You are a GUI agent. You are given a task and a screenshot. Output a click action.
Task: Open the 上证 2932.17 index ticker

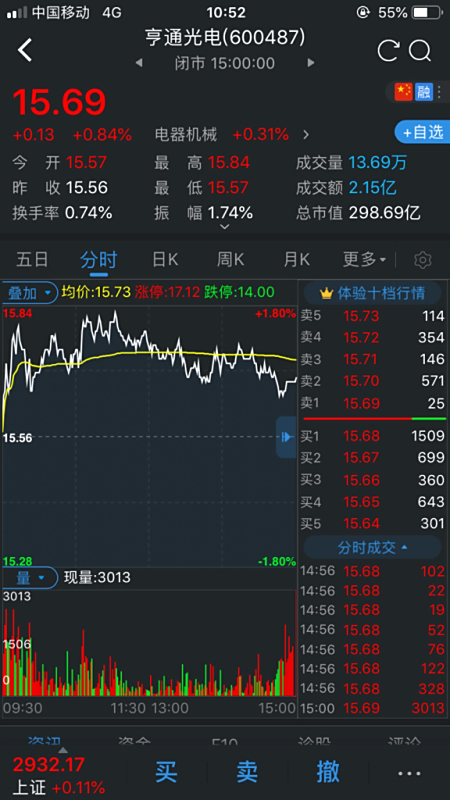[59, 775]
